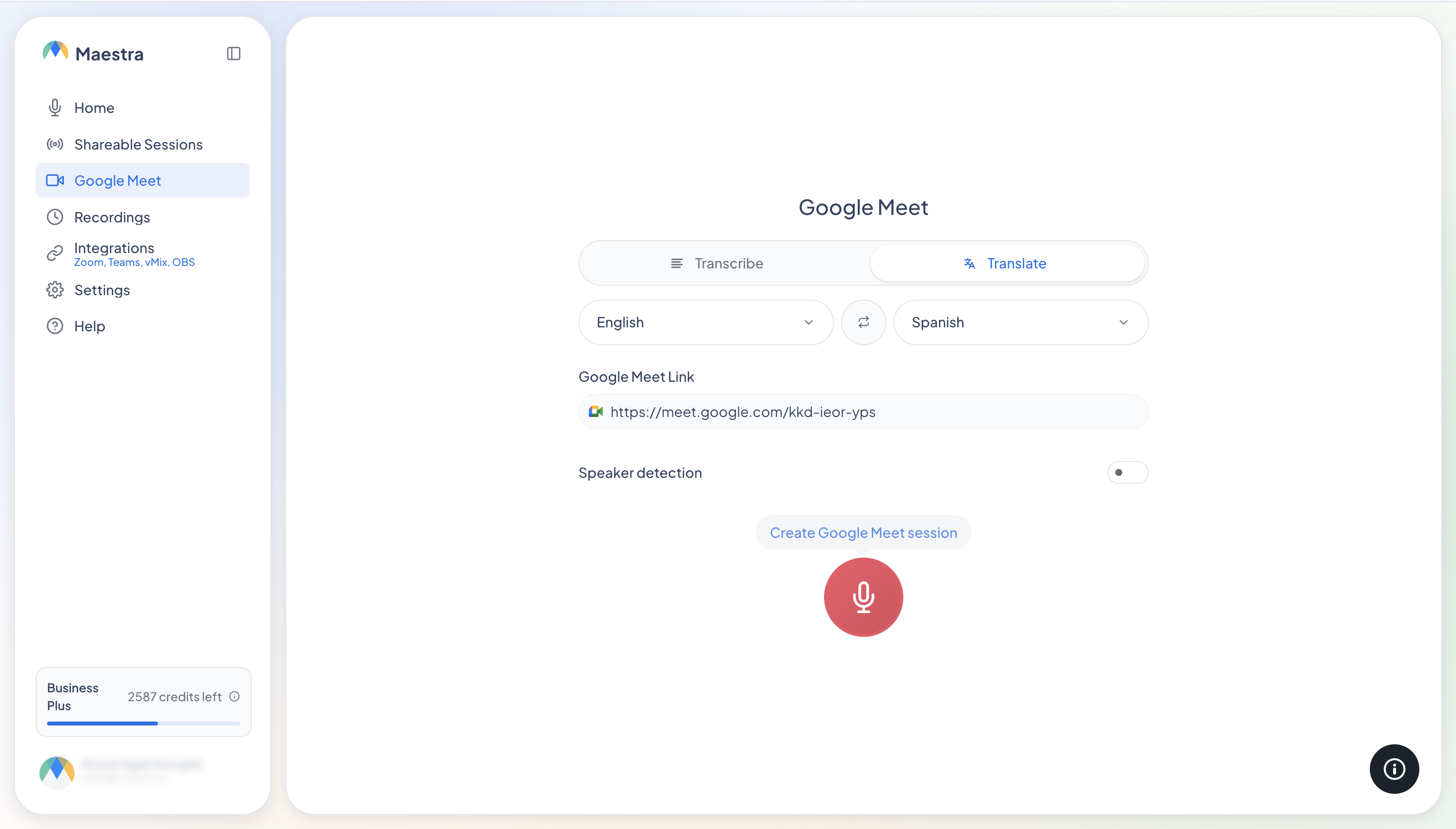Select the Google Meet camera icon
Viewport: 1456px width, 829px height.
tap(54, 180)
